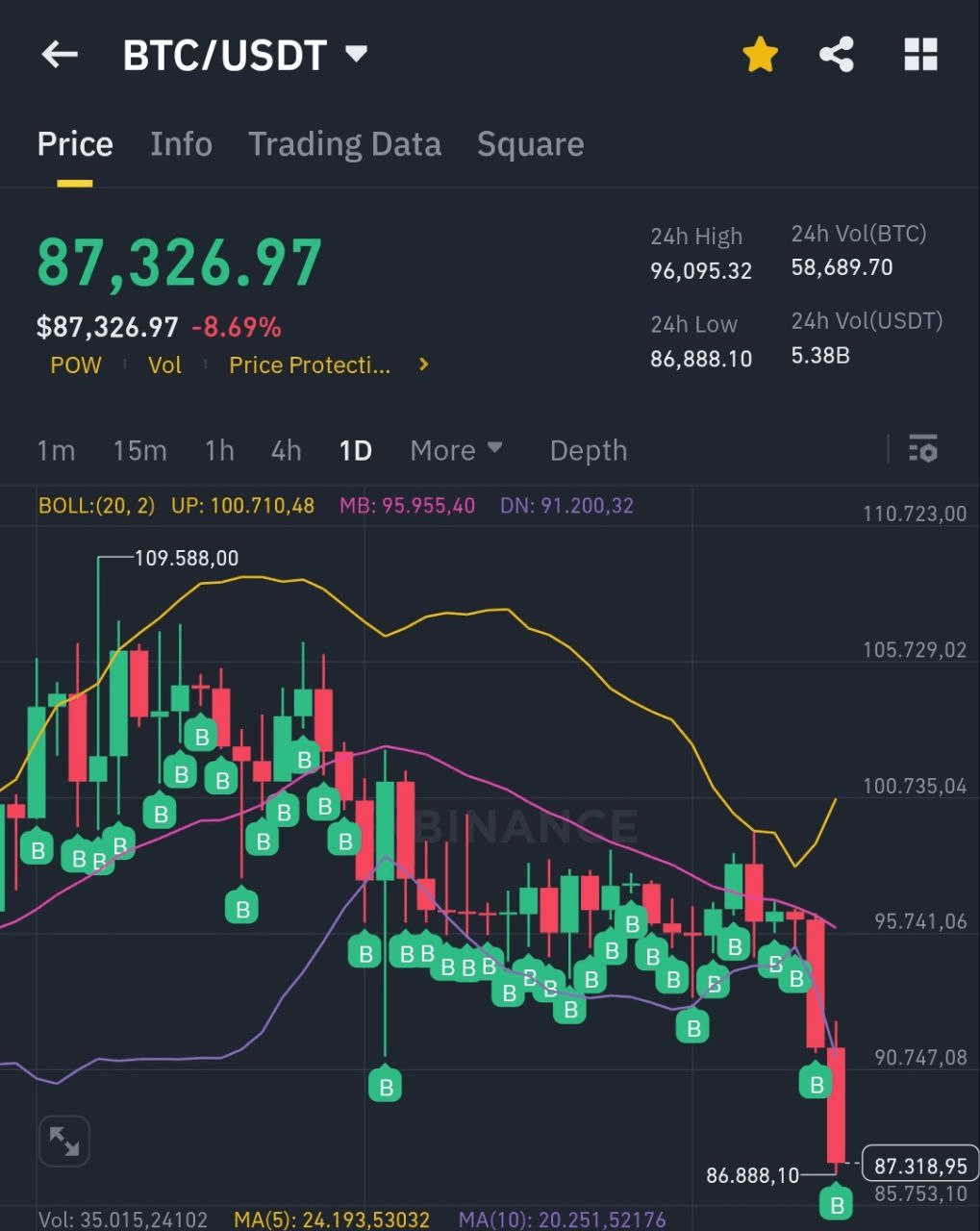Tap the -8.69% change value

[237, 327]
